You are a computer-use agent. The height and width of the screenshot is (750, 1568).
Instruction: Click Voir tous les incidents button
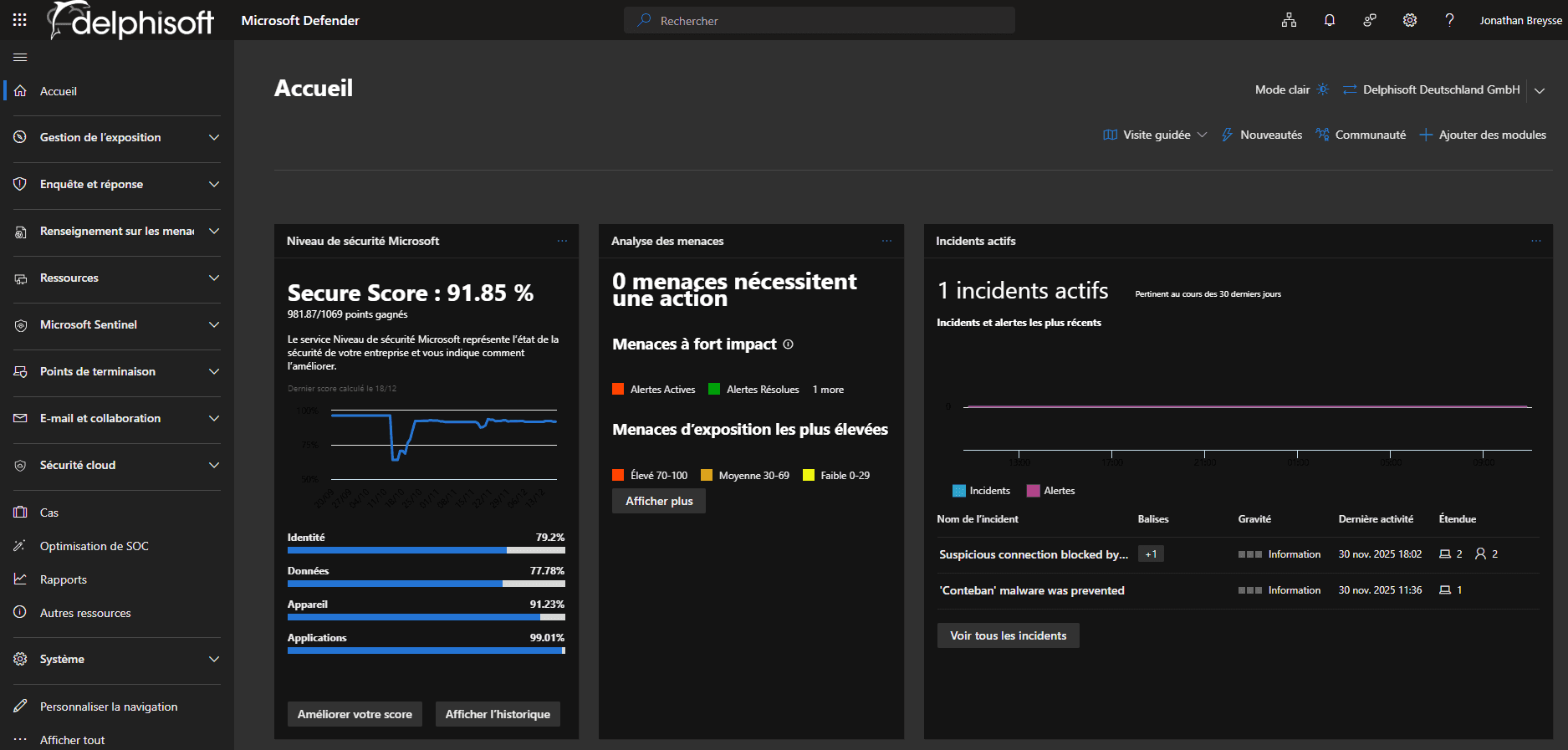(1008, 635)
